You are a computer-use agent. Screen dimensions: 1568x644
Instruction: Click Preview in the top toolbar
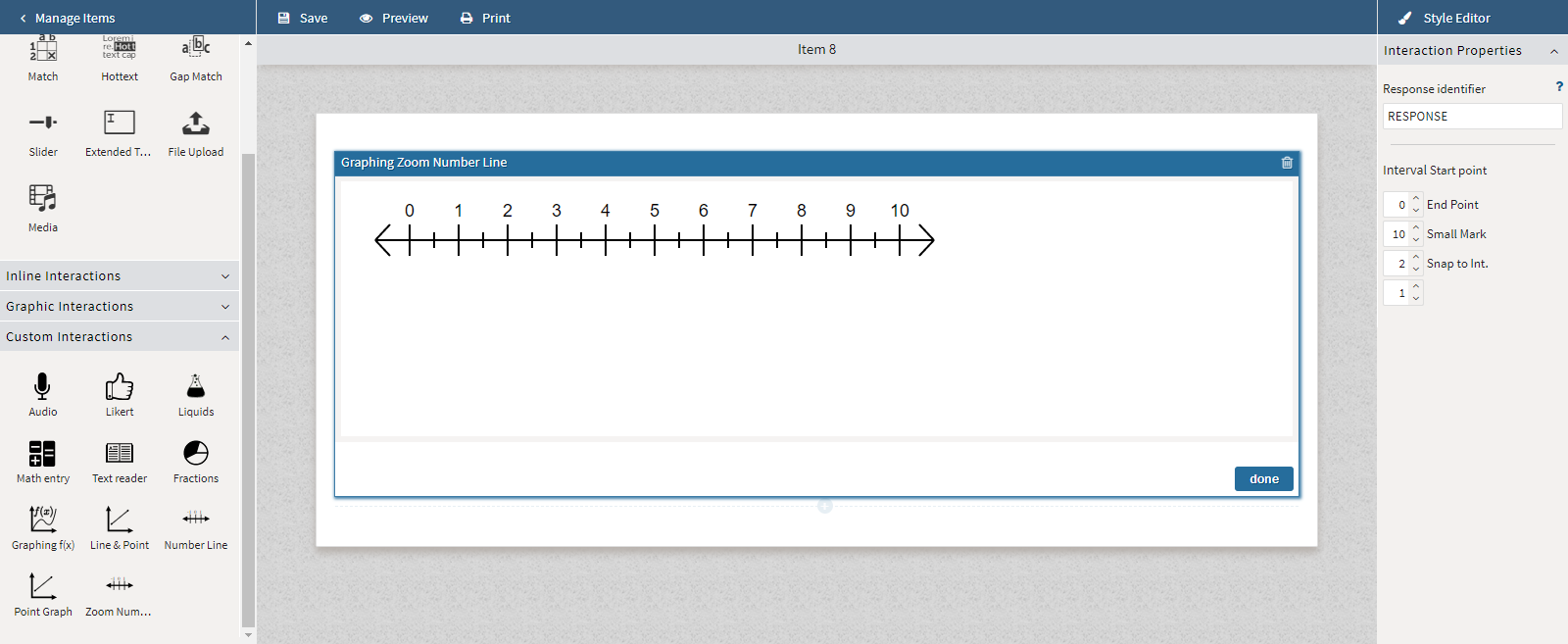click(394, 18)
